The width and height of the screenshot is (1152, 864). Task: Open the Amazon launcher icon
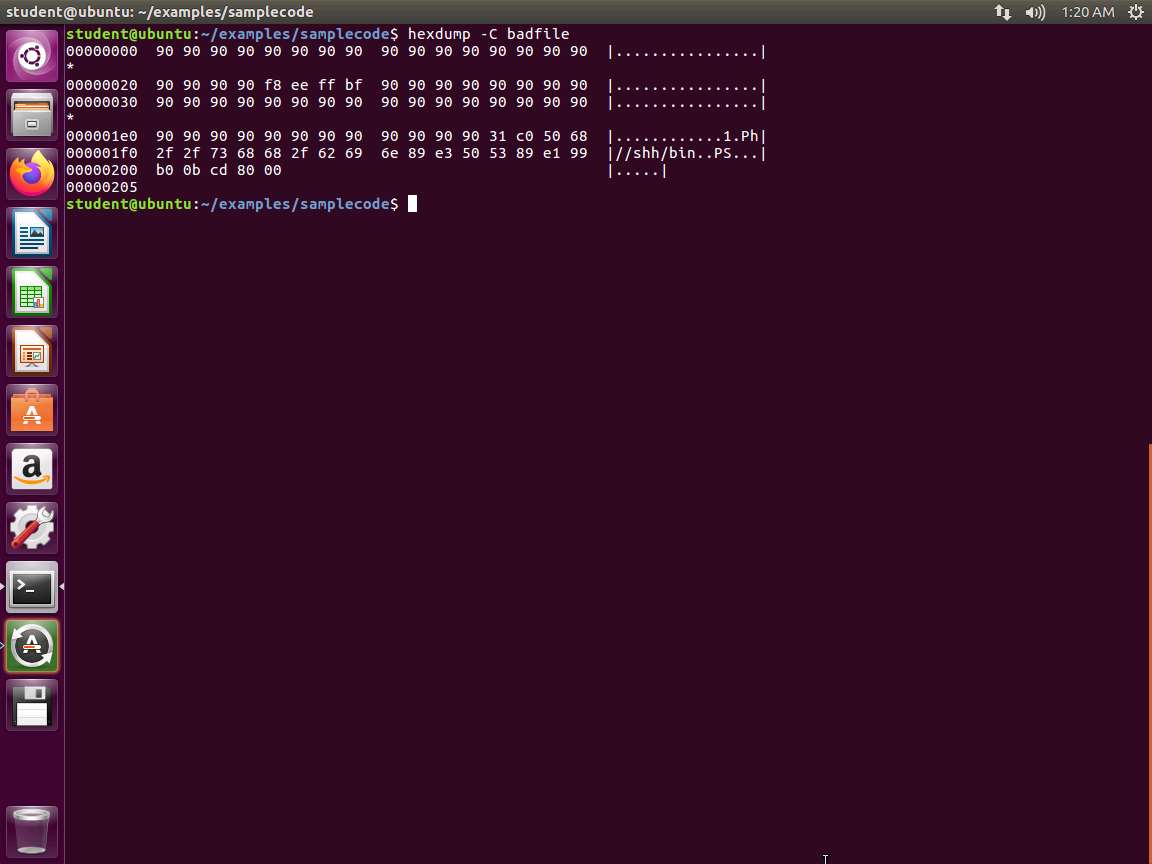32,469
